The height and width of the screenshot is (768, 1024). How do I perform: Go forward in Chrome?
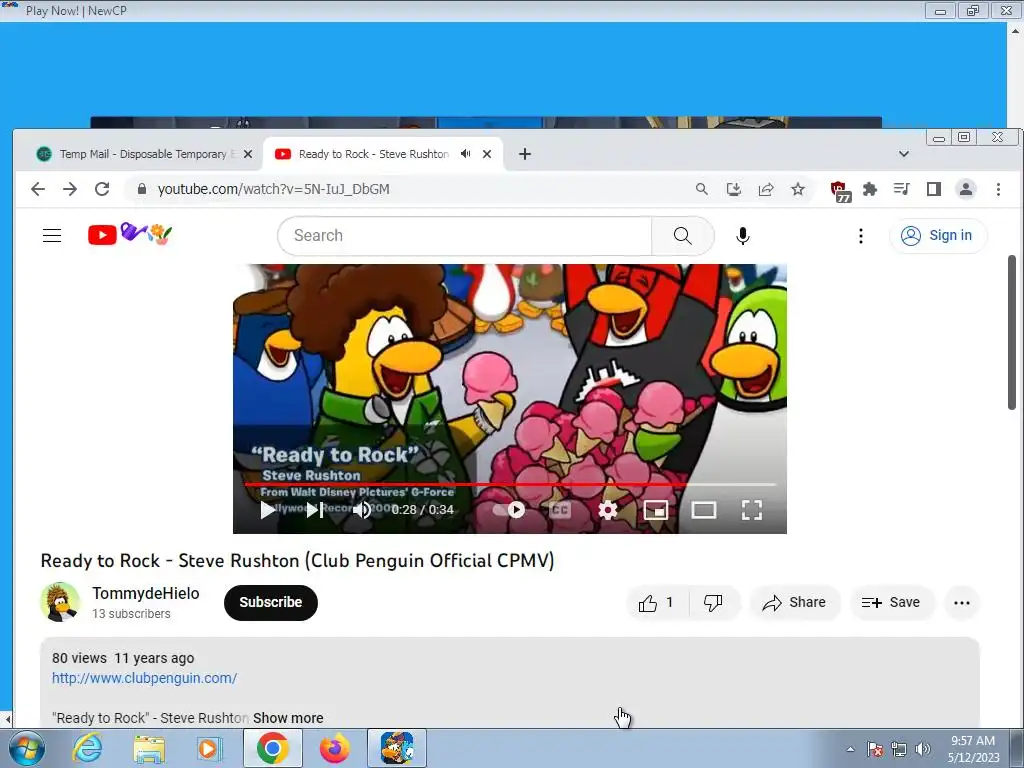point(70,189)
